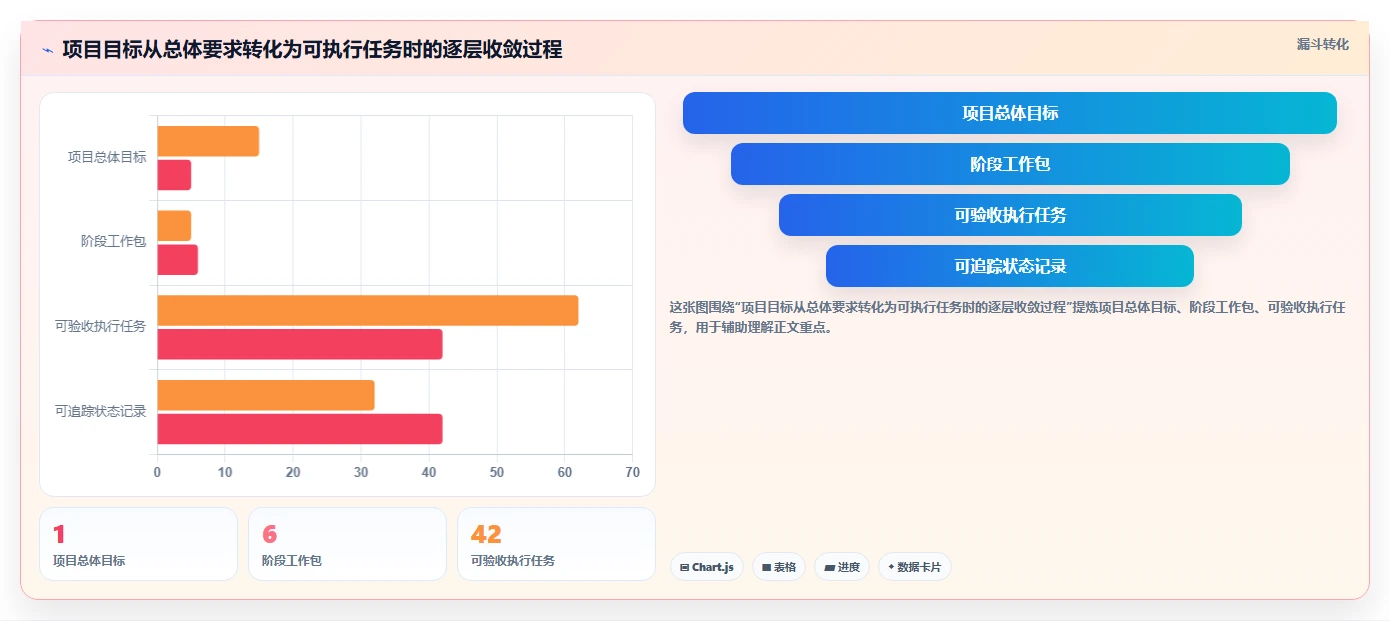Select the Chart.js chip
The height and width of the screenshot is (621, 1390).
point(707,567)
